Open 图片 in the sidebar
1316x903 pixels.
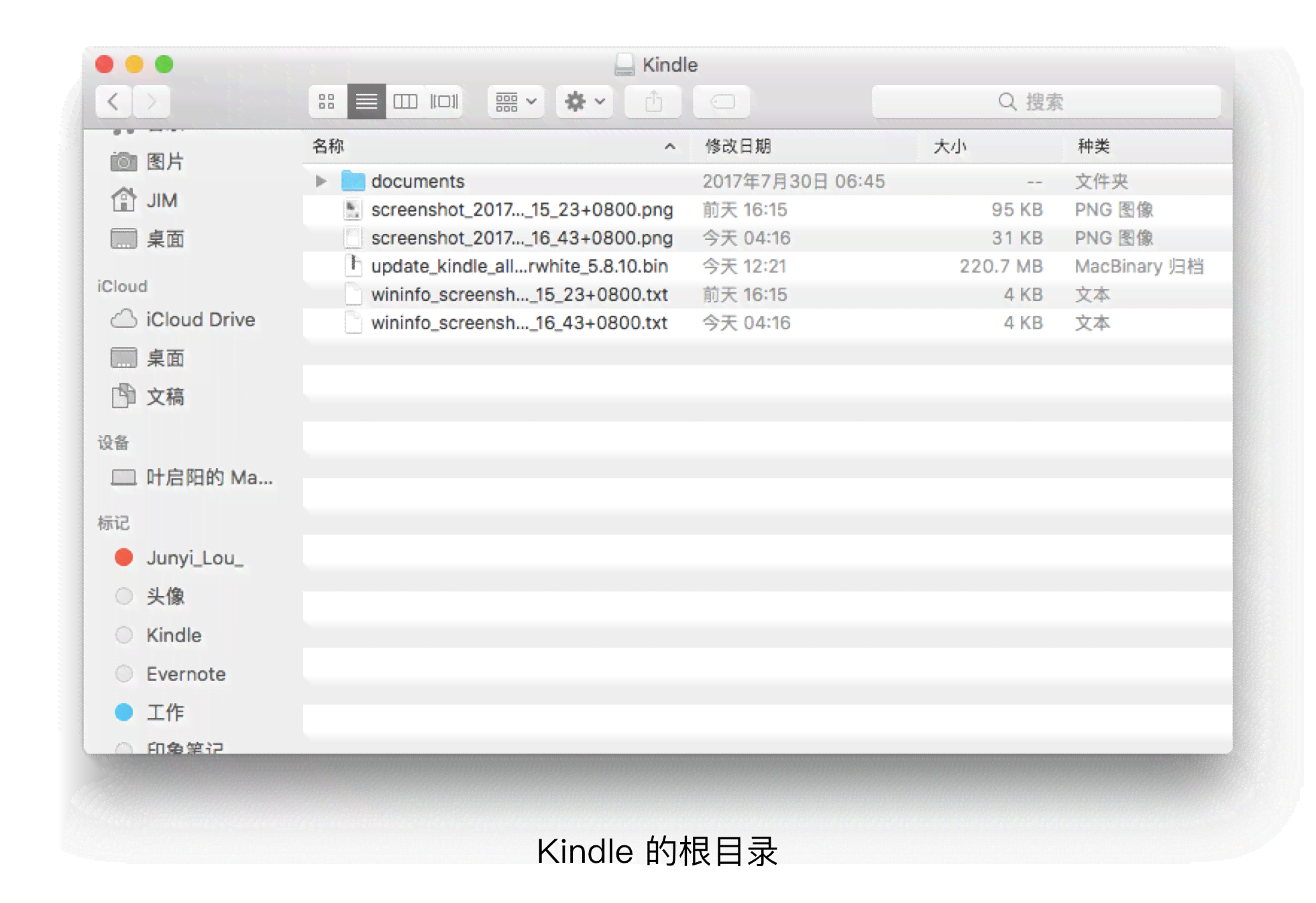tap(165, 162)
